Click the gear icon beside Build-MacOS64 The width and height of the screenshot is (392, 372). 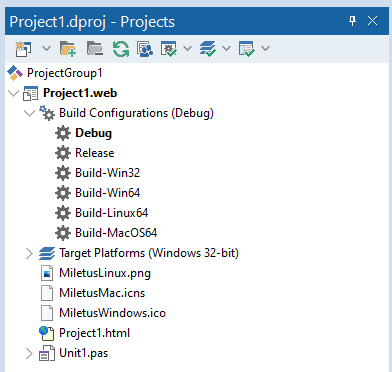pos(63,233)
